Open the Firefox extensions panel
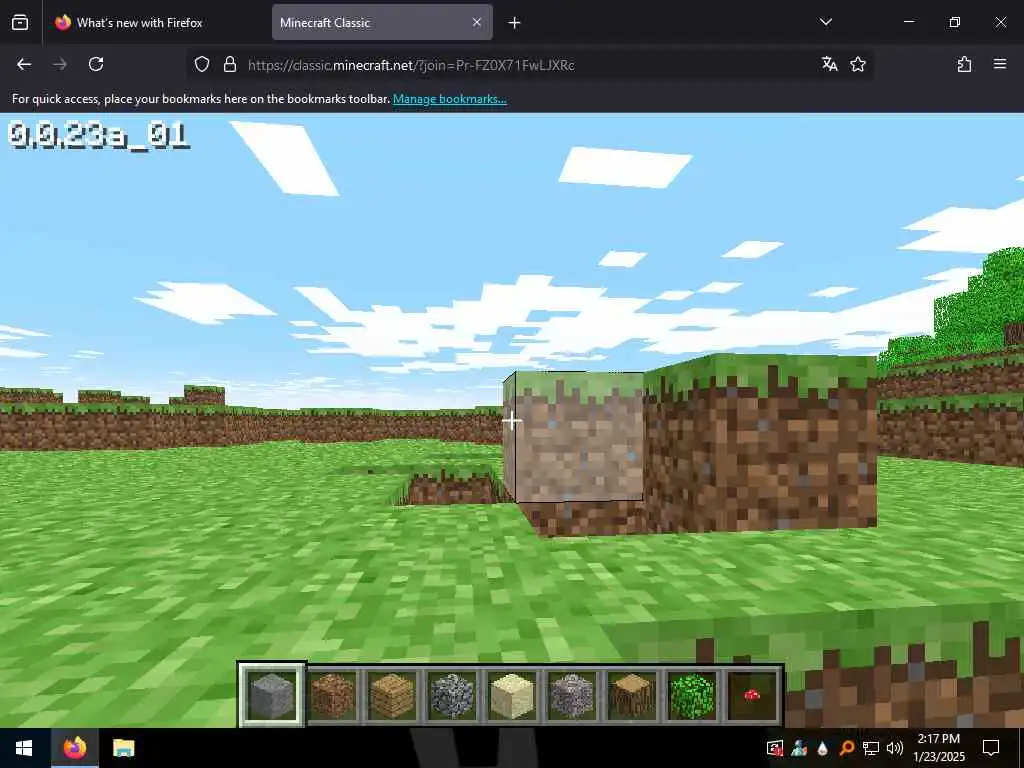 tap(964, 64)
